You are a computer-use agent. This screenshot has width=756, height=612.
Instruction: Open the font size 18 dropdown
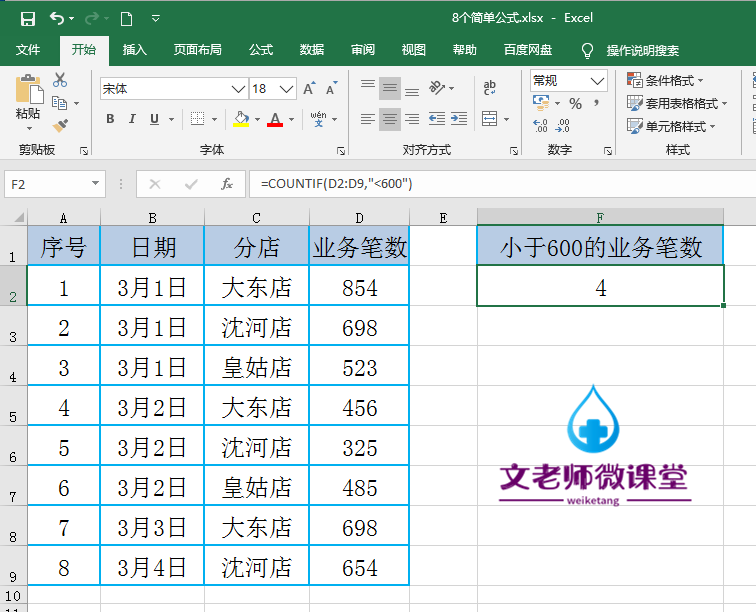(x=286, y=89)
